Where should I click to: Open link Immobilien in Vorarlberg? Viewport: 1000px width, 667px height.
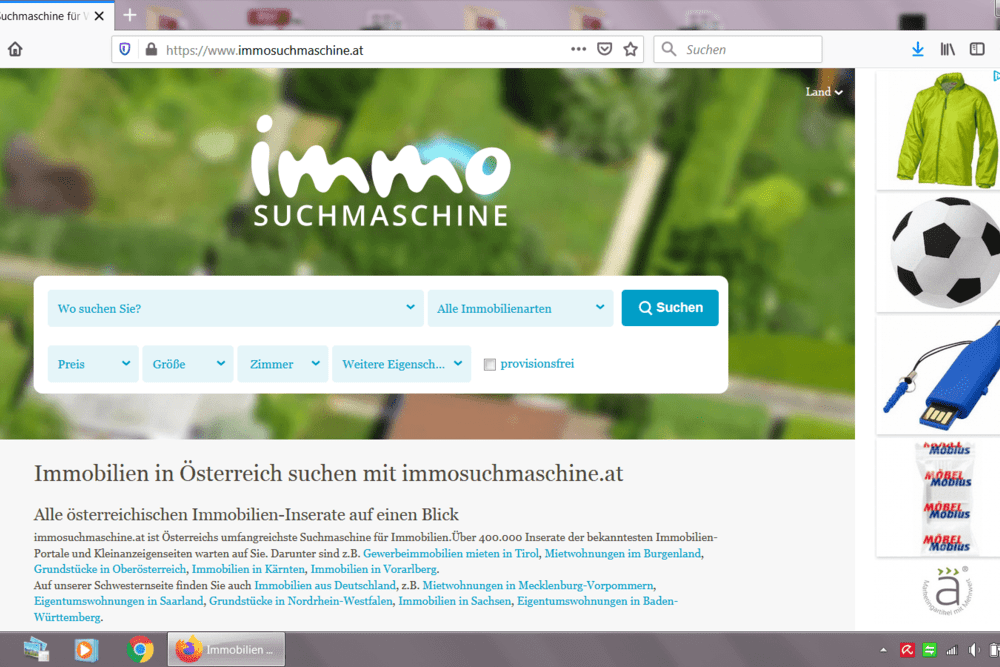[374, 569]
